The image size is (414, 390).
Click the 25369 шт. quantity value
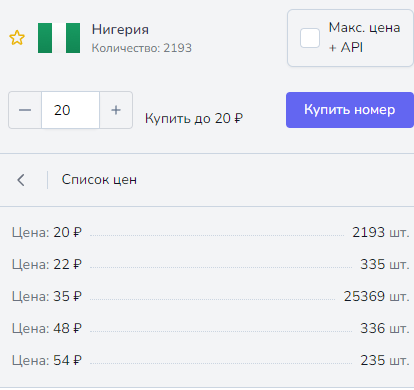[377, 296]
